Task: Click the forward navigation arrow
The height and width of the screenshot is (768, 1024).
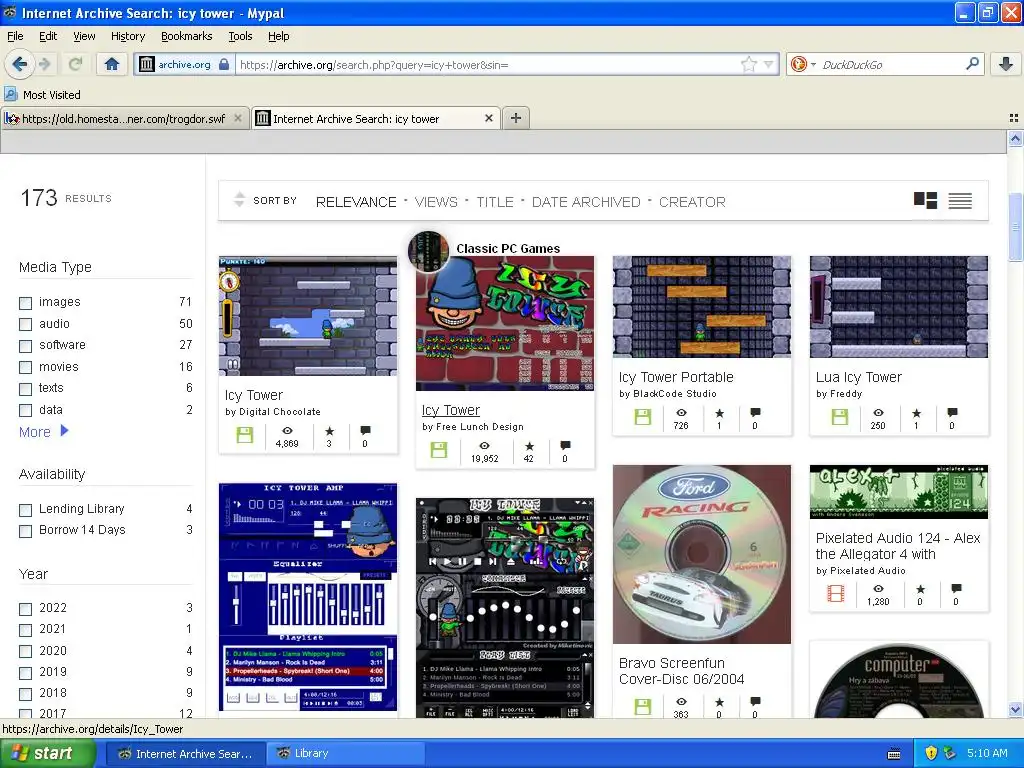Action: click(44, 64)
